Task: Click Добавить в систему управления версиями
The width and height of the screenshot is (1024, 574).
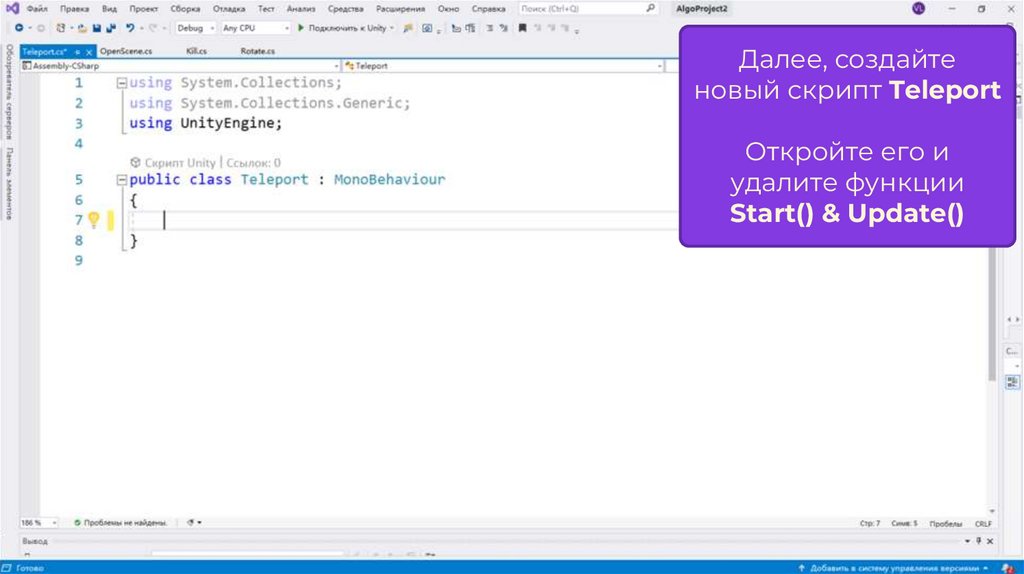Action: pos(894,568)
